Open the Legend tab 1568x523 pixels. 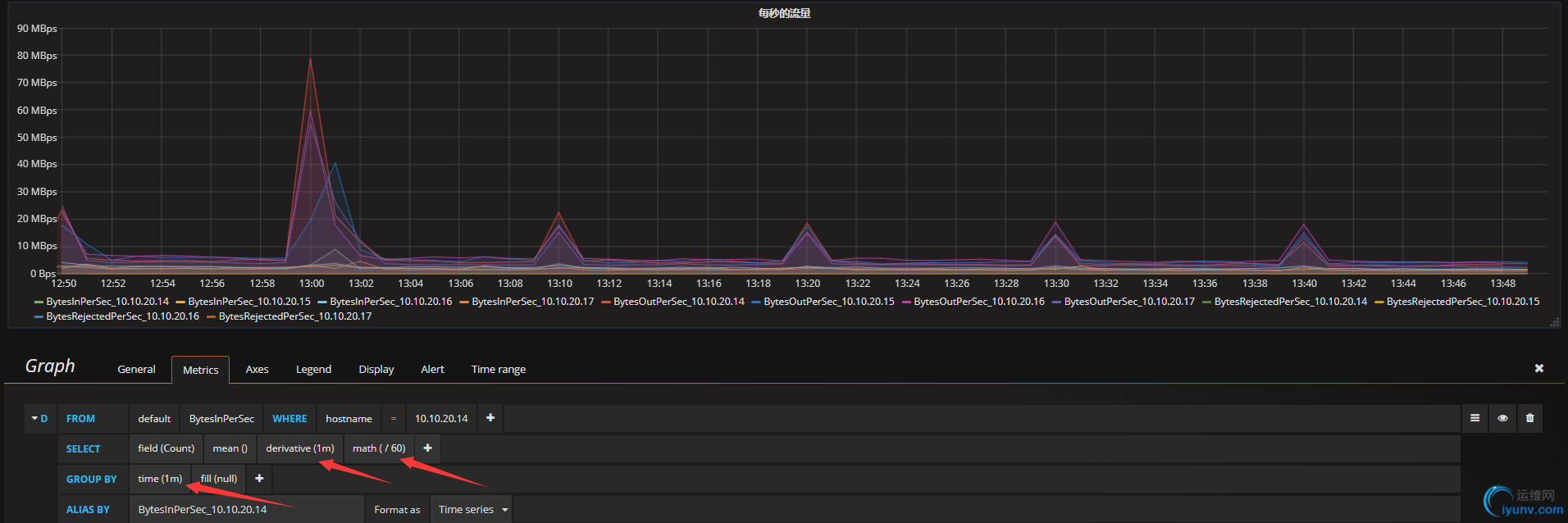313,370
